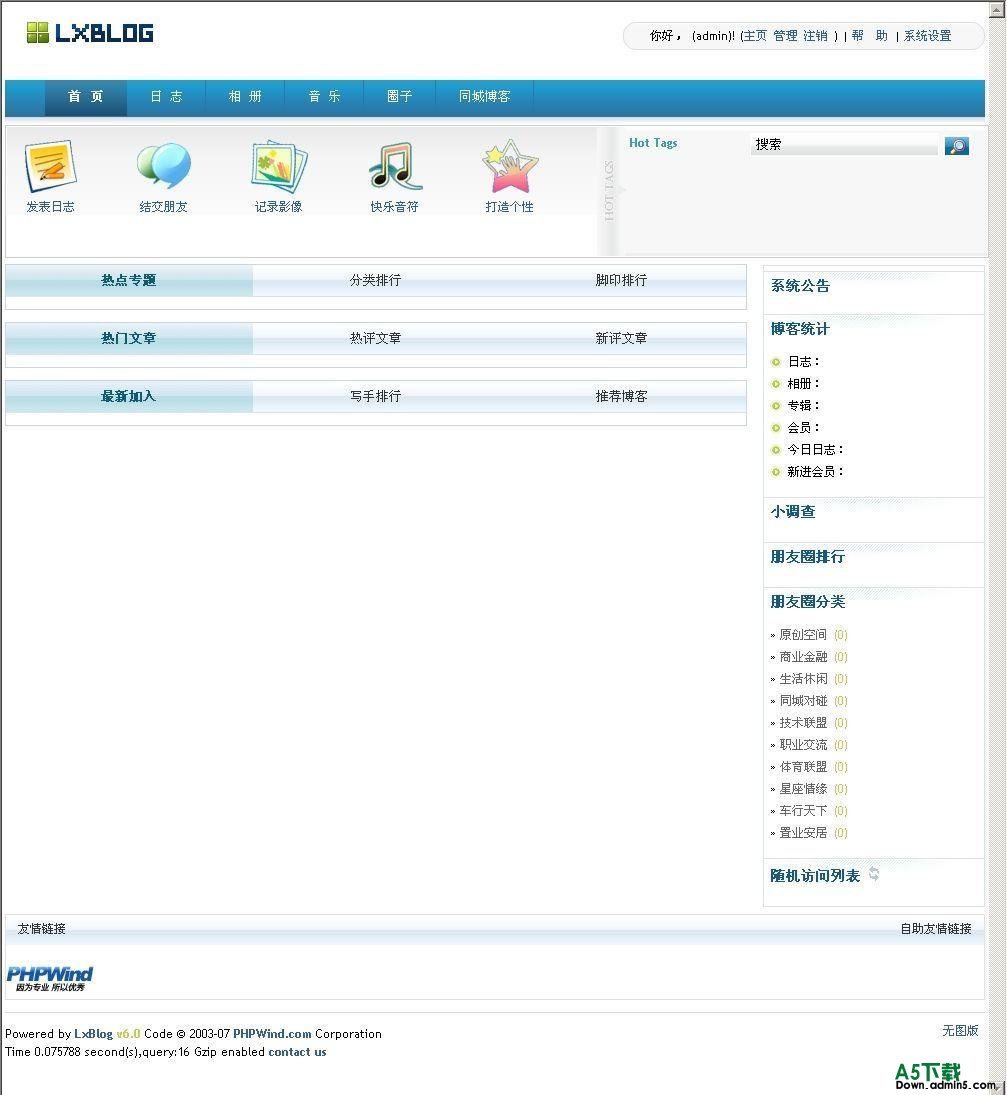Open the 快乐音符 music note icon

tap(395, 166)
